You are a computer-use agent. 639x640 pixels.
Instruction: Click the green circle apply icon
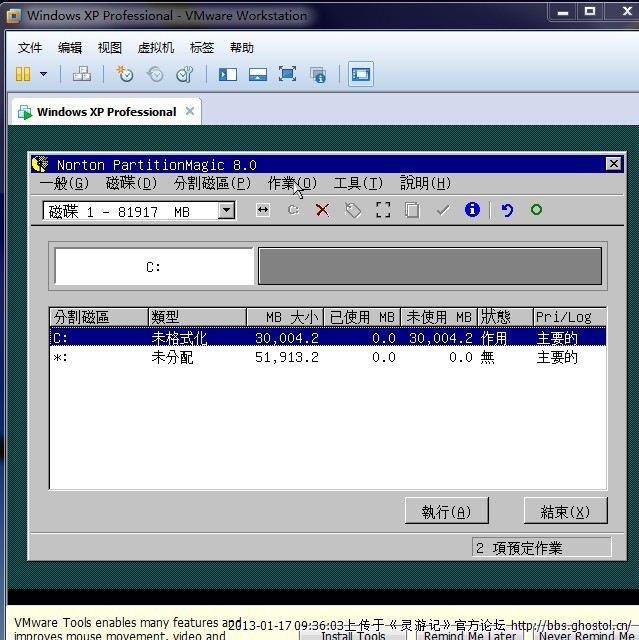[536, 210]
